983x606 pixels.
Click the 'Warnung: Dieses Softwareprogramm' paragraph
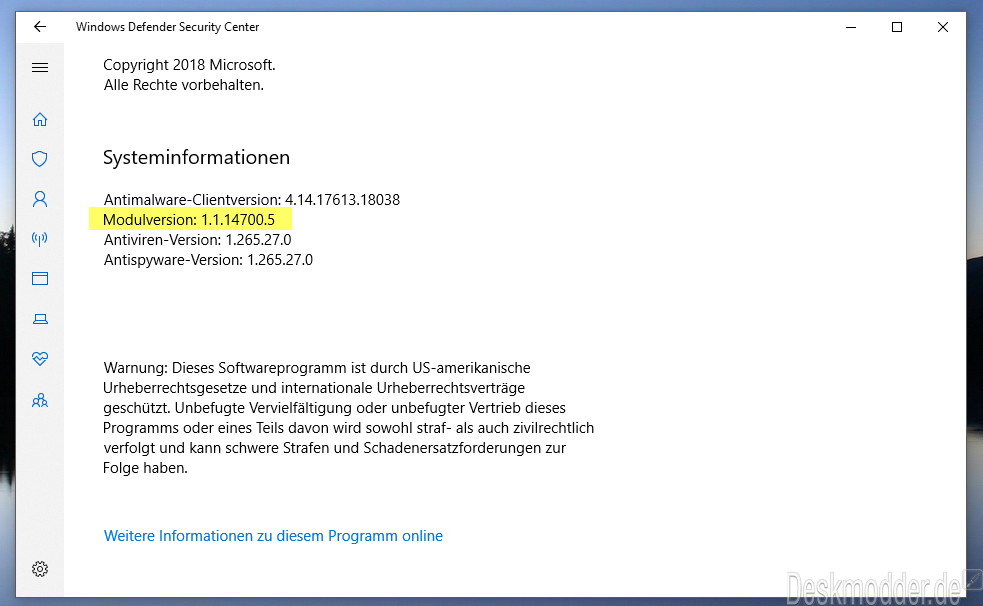349,418
